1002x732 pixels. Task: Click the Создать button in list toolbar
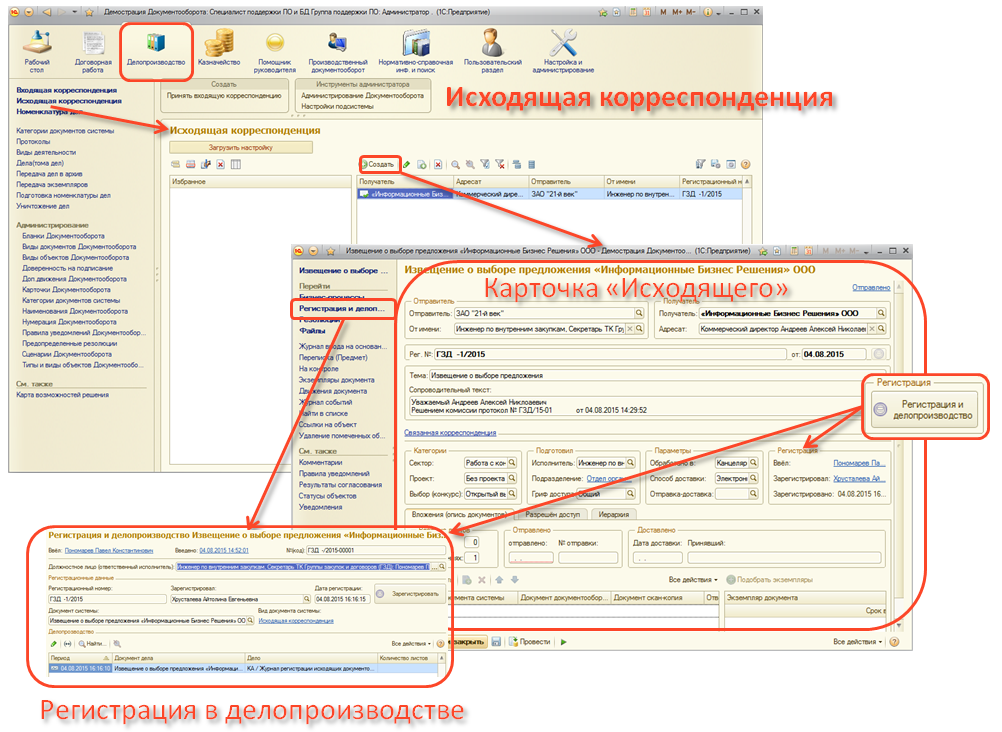tap(380, 164)
